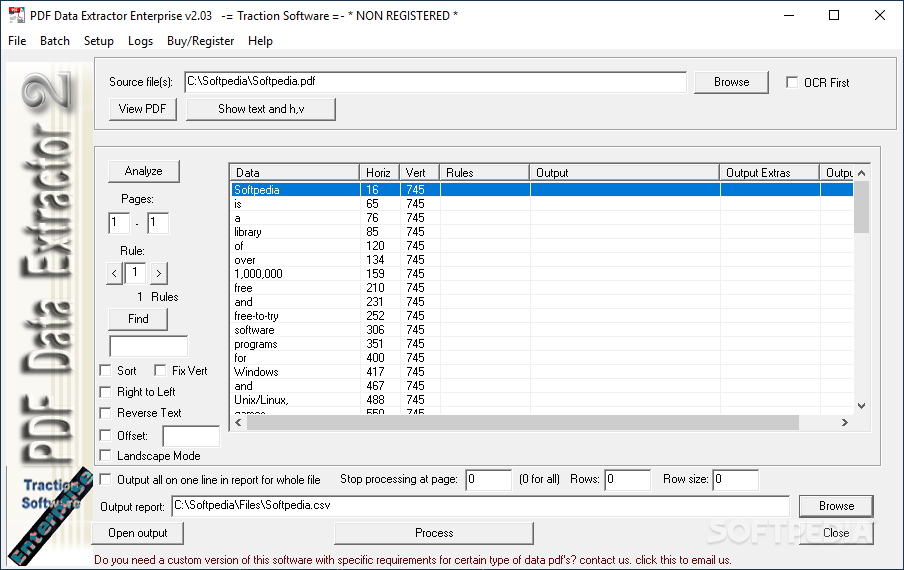Screen dimensions: 904x570
Task: Open the Help menu
Action: (260, 41)
